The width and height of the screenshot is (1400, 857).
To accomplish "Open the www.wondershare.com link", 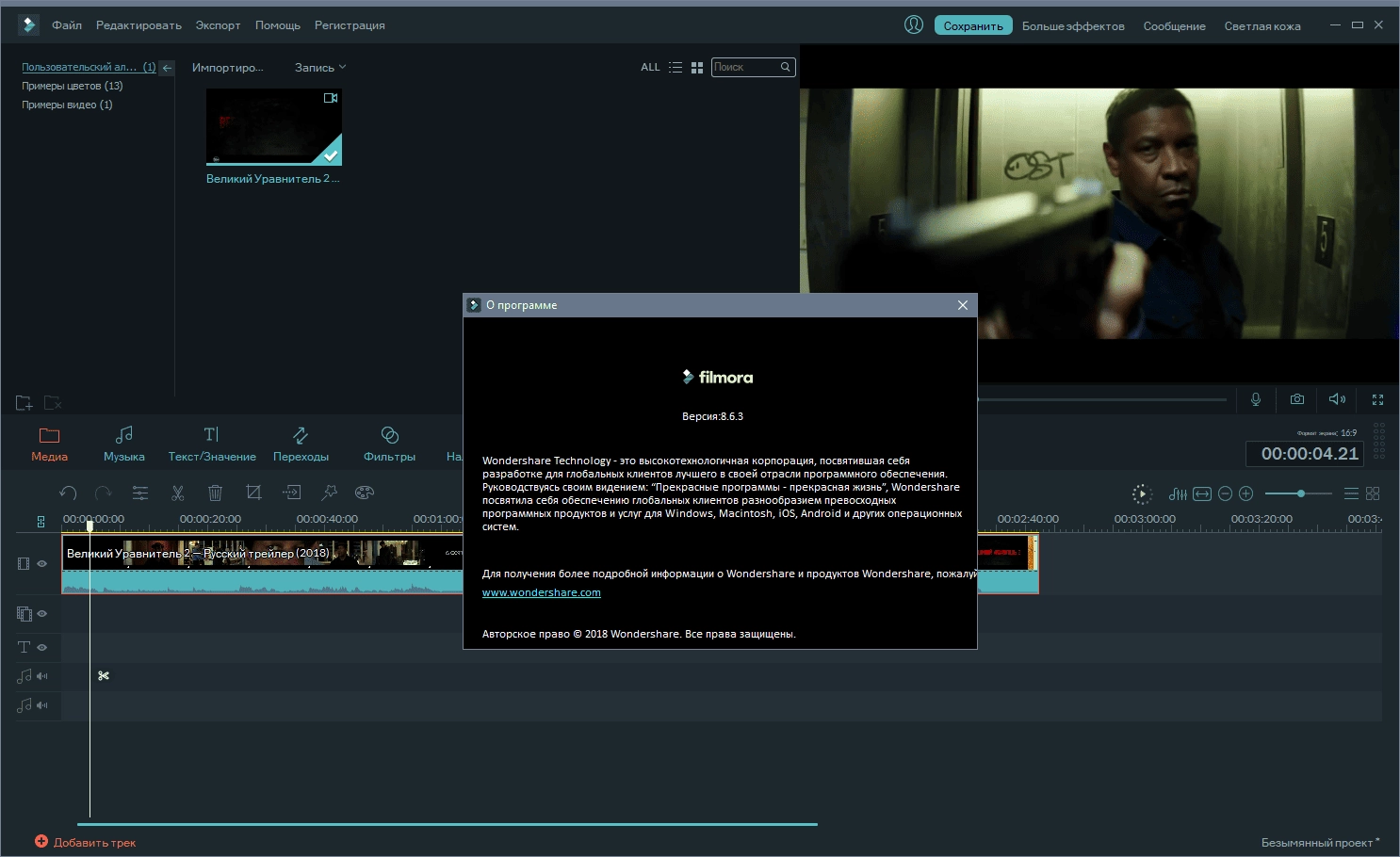I will click(x=542, y=592).
